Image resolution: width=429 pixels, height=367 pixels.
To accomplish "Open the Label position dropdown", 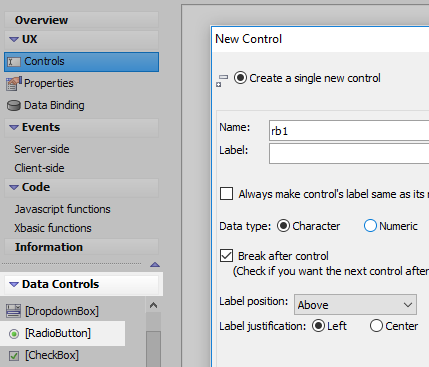I will 355,304.
